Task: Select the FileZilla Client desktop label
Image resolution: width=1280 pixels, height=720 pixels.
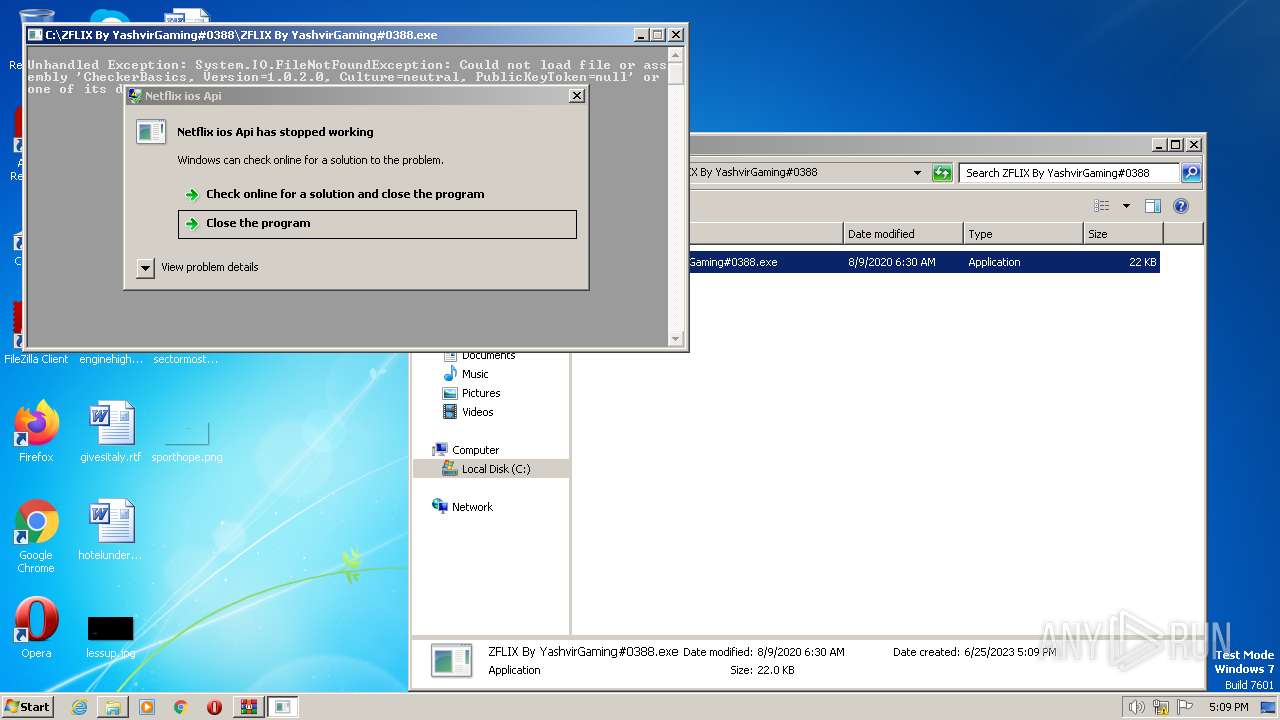Action: [x=36, y=360]
